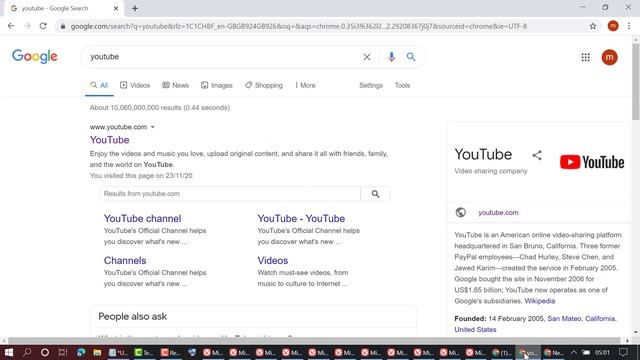
Task: Show hidden system tray icons
Action: pyautogui.click(x=573, y=352)
